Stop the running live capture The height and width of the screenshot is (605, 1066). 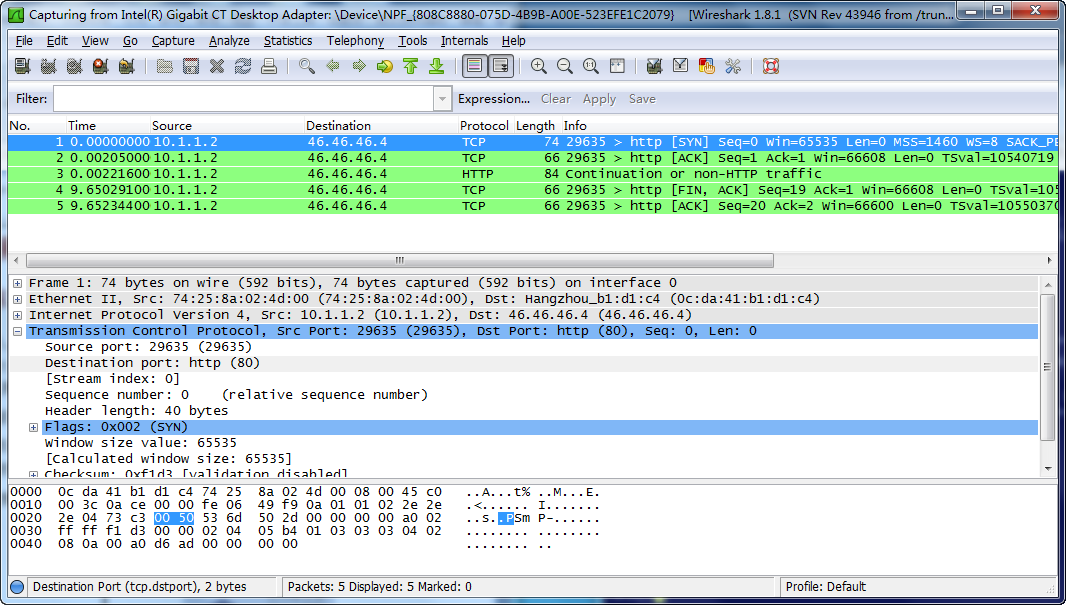tap(101, 66)
